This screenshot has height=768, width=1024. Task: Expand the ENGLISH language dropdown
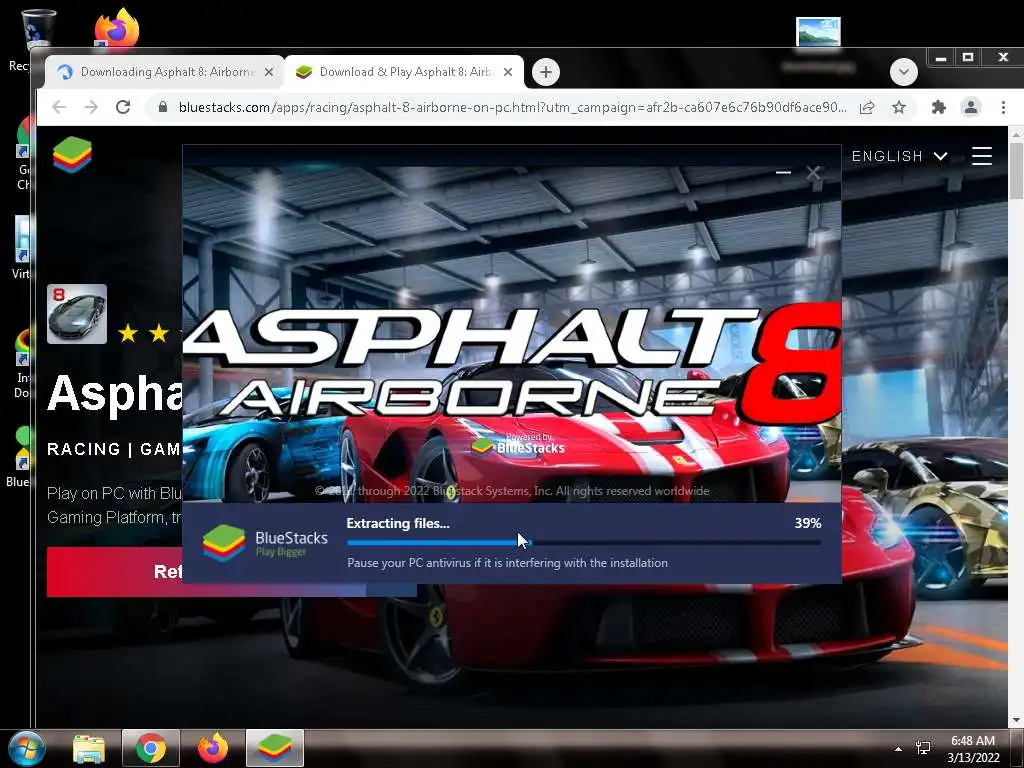point(899,156)
